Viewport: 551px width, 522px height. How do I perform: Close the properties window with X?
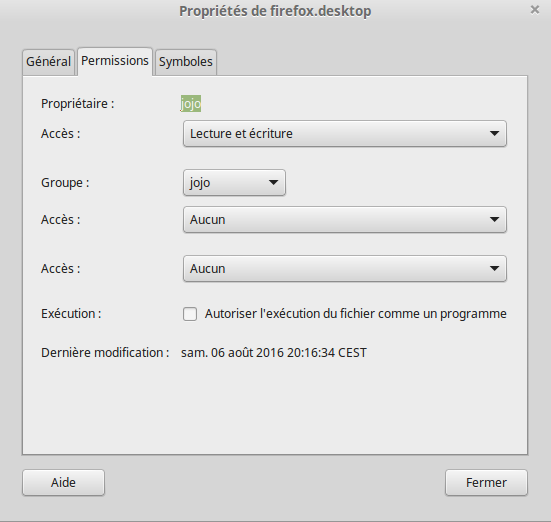535,10
